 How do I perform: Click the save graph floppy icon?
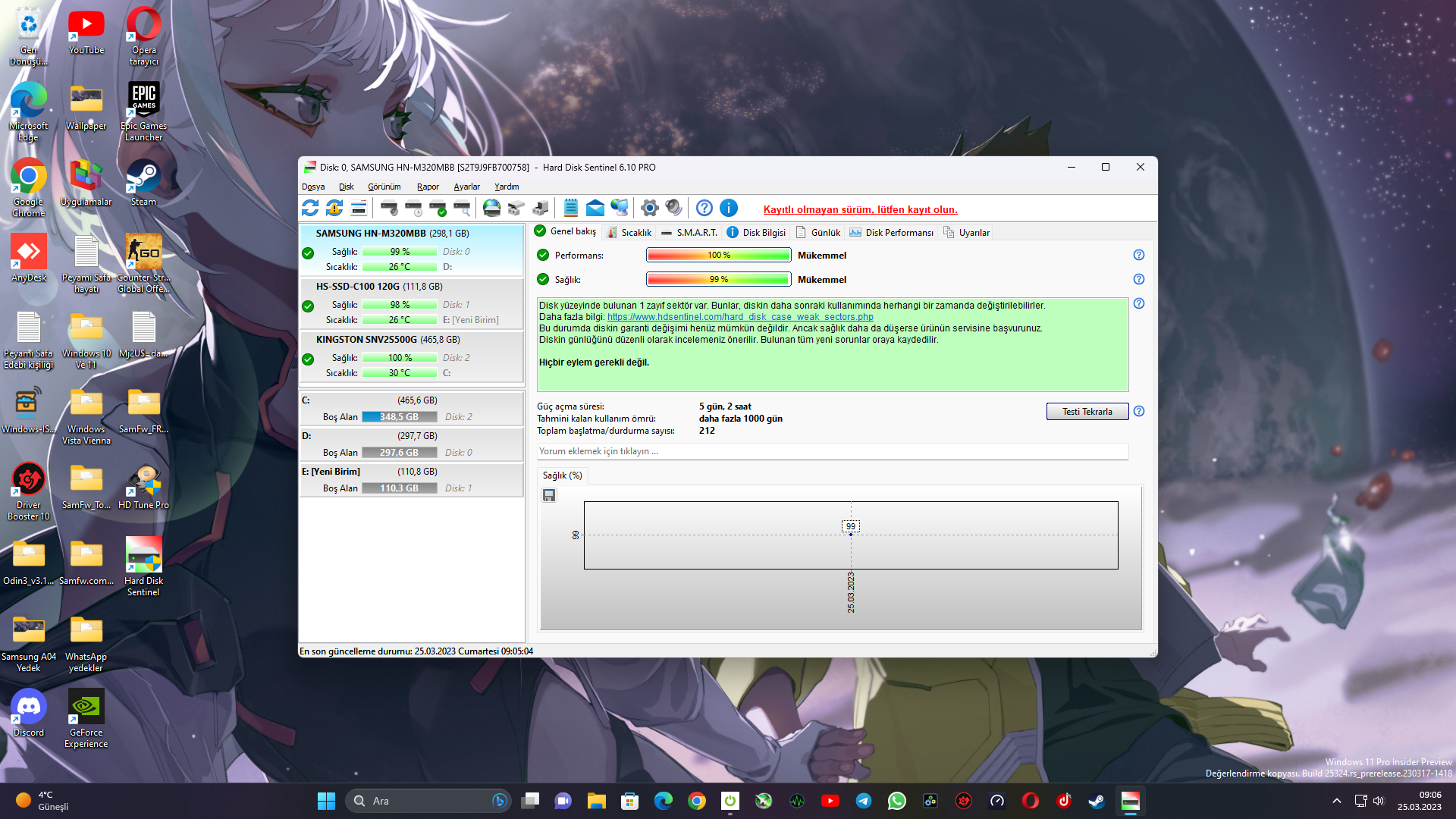[549, 495]
